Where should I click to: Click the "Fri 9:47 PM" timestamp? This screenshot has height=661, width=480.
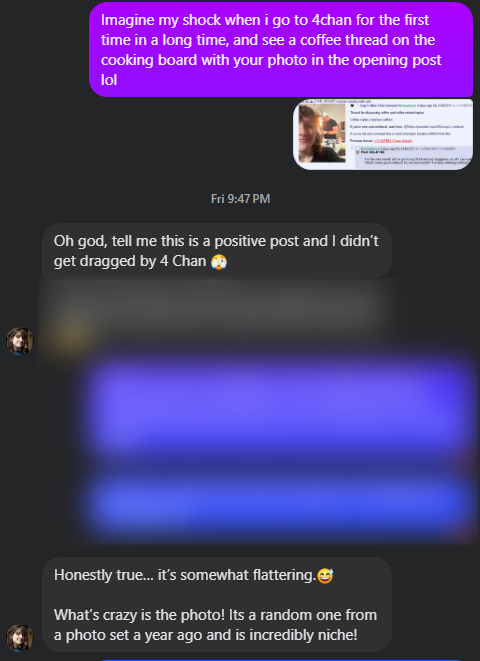[x=240, y=199]
